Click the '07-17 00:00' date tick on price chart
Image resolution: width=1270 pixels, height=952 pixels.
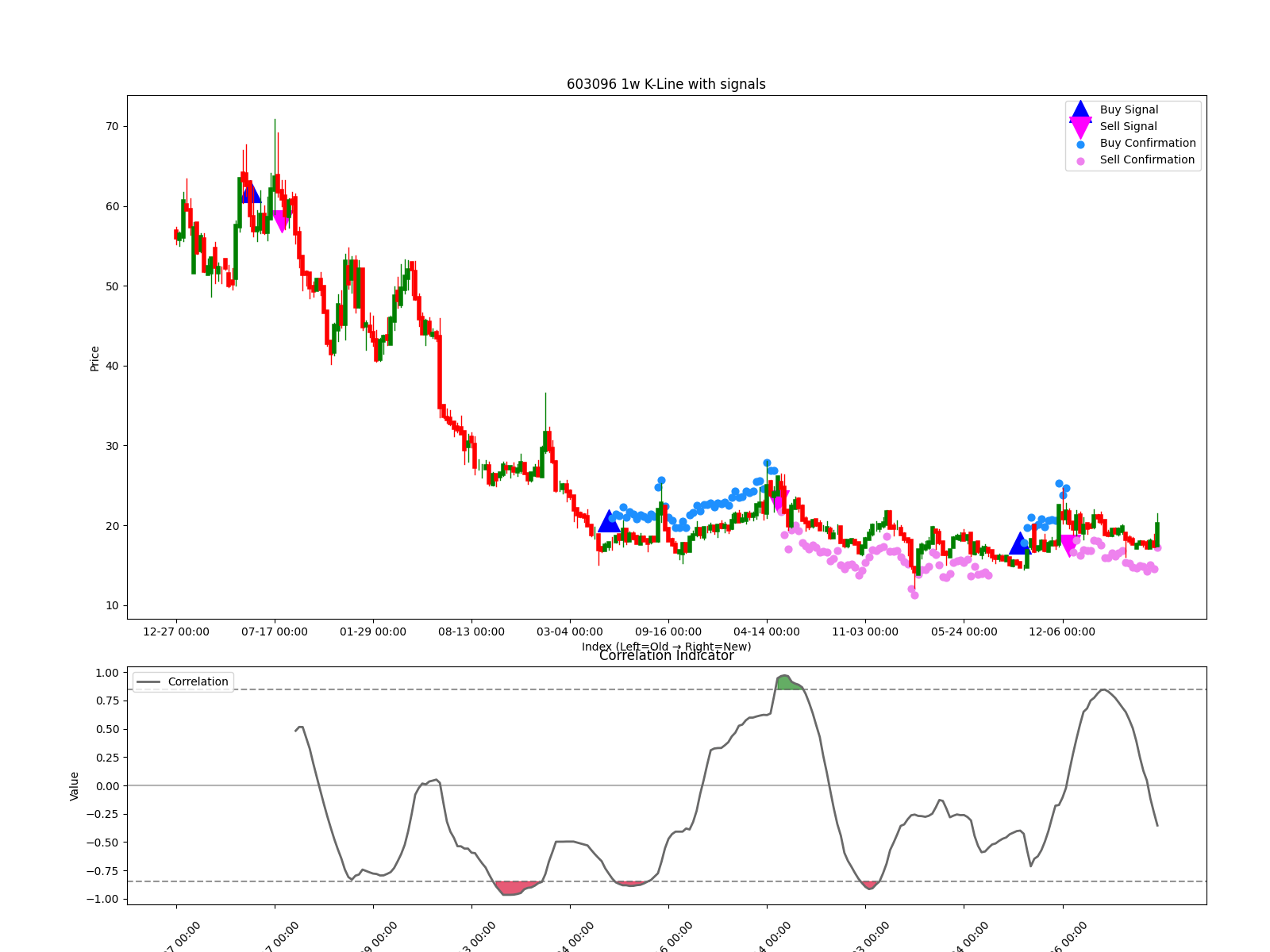[275, 632]
